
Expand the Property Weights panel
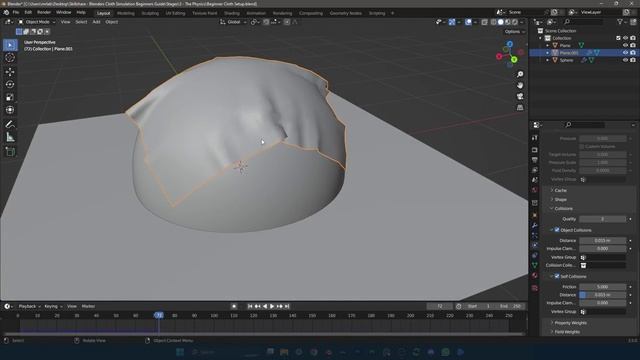570,323
